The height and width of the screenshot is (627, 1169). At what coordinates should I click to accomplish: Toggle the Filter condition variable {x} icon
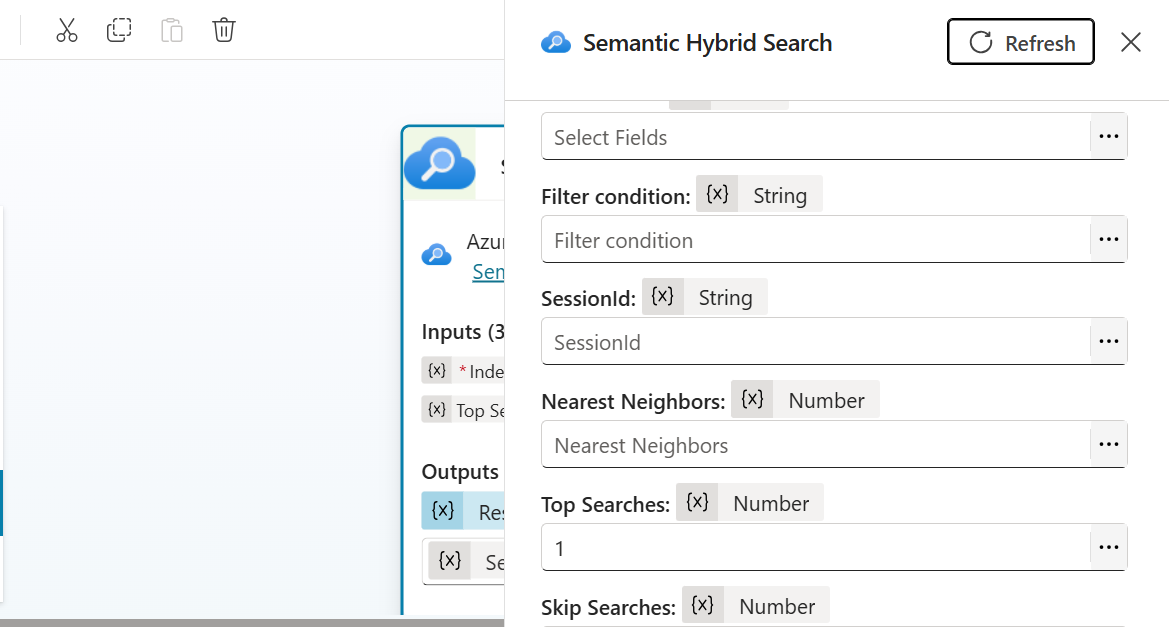coord(717,195)
